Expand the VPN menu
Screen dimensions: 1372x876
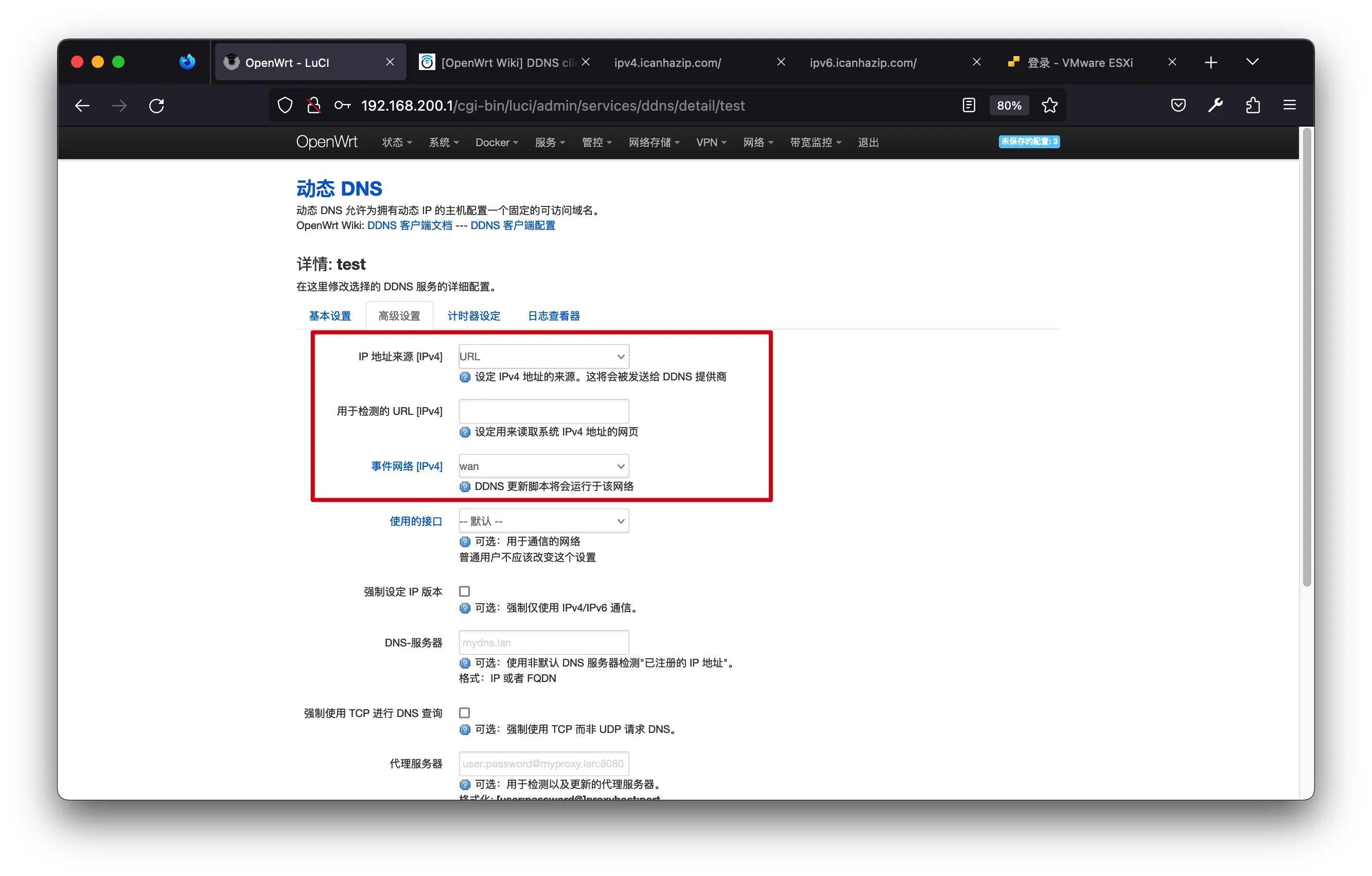[711, 143]
